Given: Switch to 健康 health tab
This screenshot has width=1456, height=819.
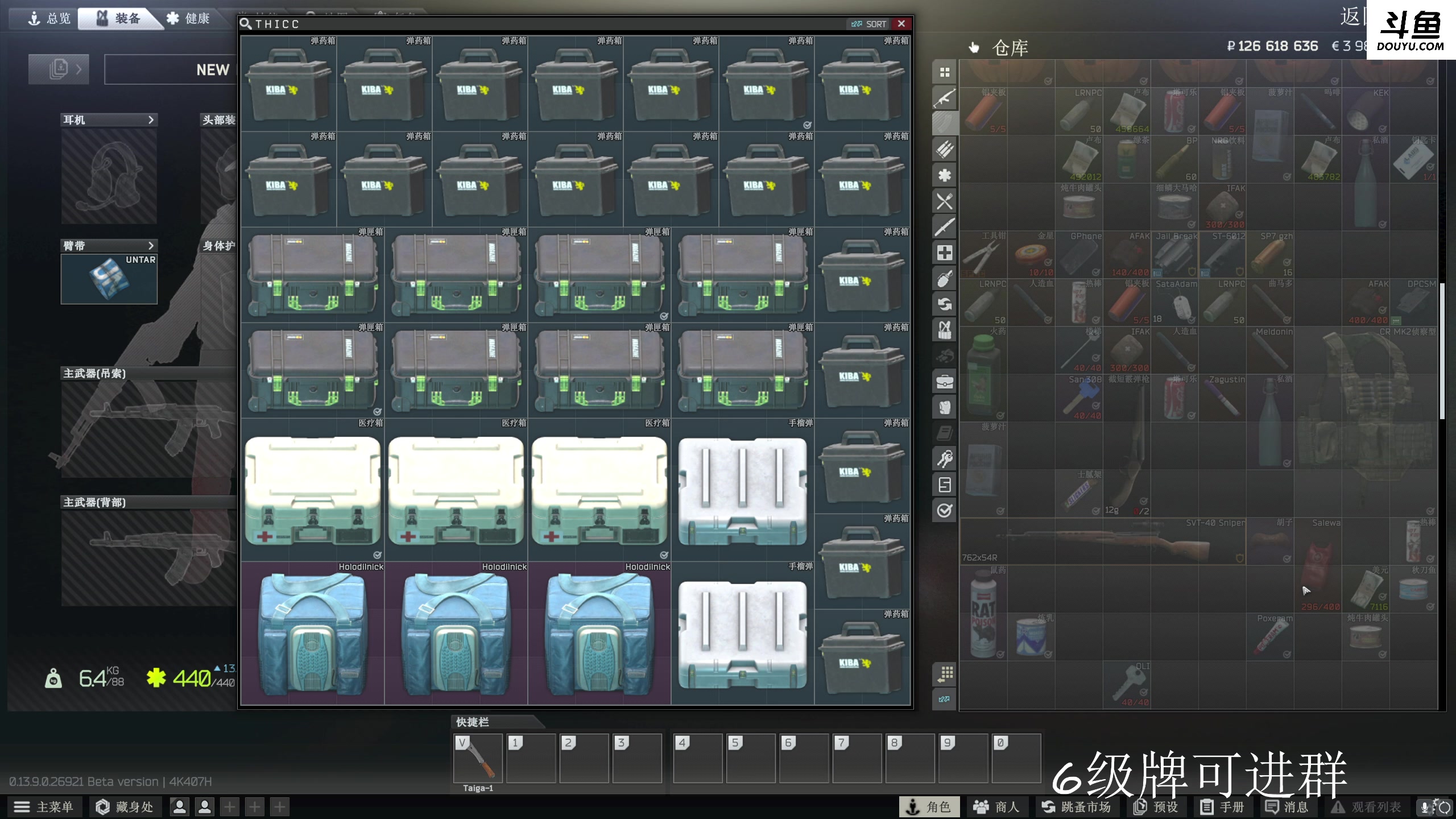Looking at the screenshot, I should pos(188,19).
